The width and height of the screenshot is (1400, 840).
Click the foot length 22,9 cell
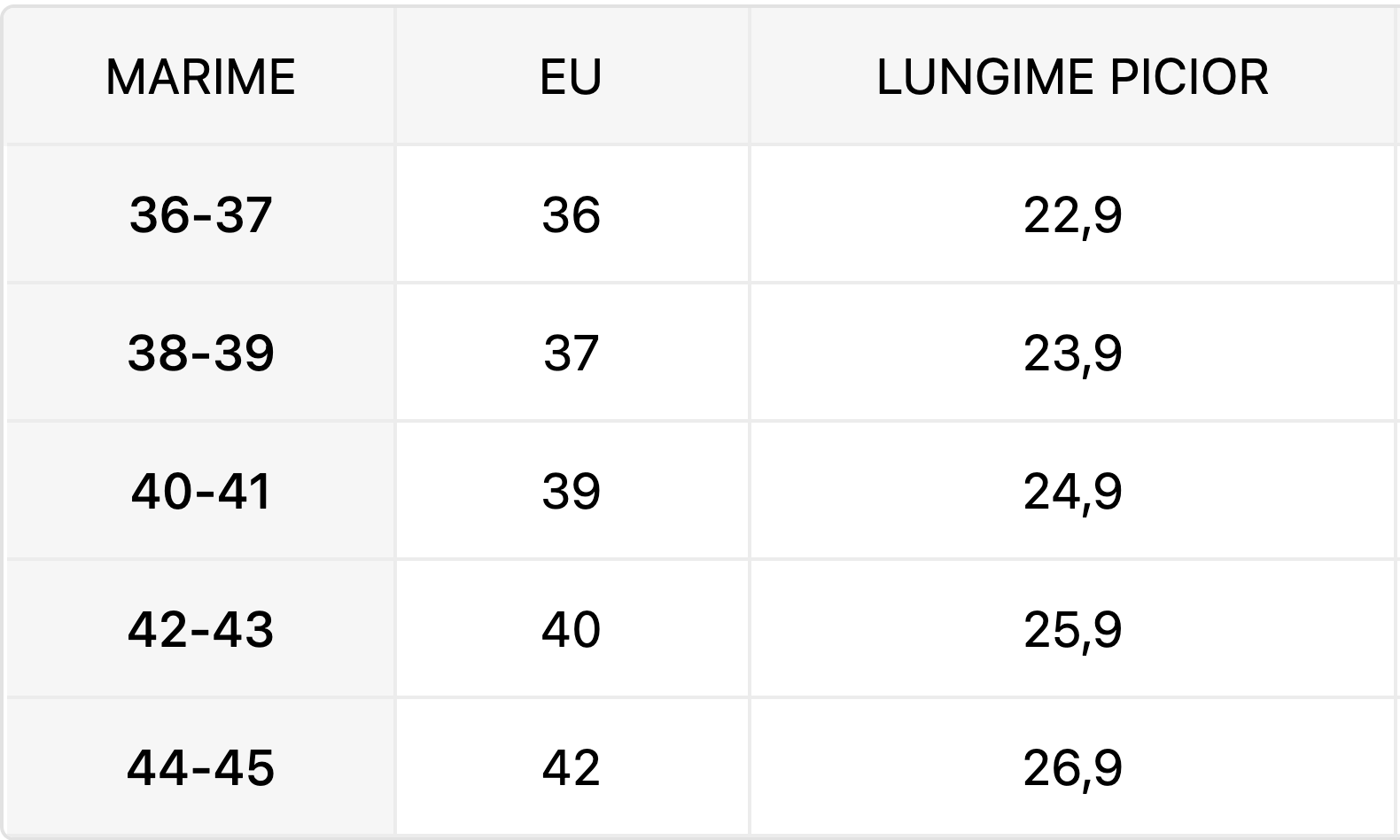1074,214
